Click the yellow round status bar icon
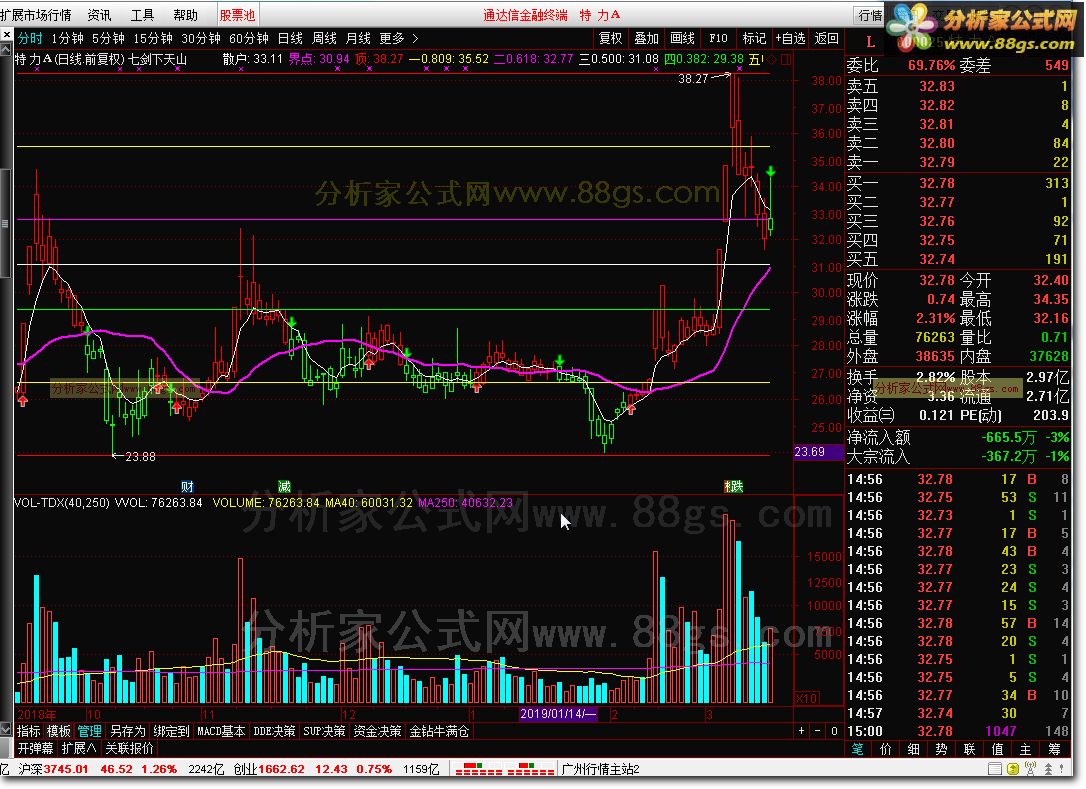This screenshot has height=789, width=1086. [x=1013, y=769]
